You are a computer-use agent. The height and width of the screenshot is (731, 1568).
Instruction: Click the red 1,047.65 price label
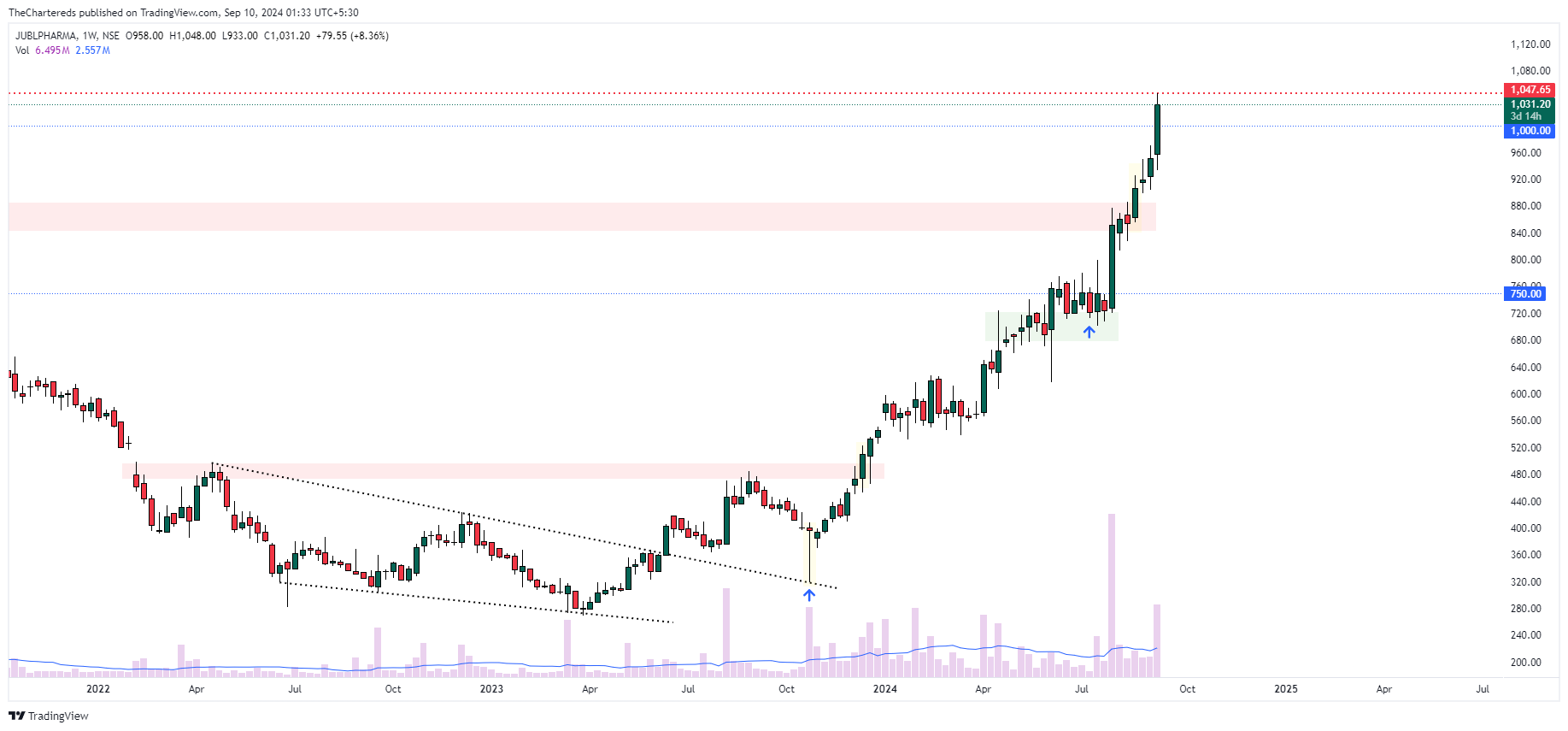(1530, 90)
